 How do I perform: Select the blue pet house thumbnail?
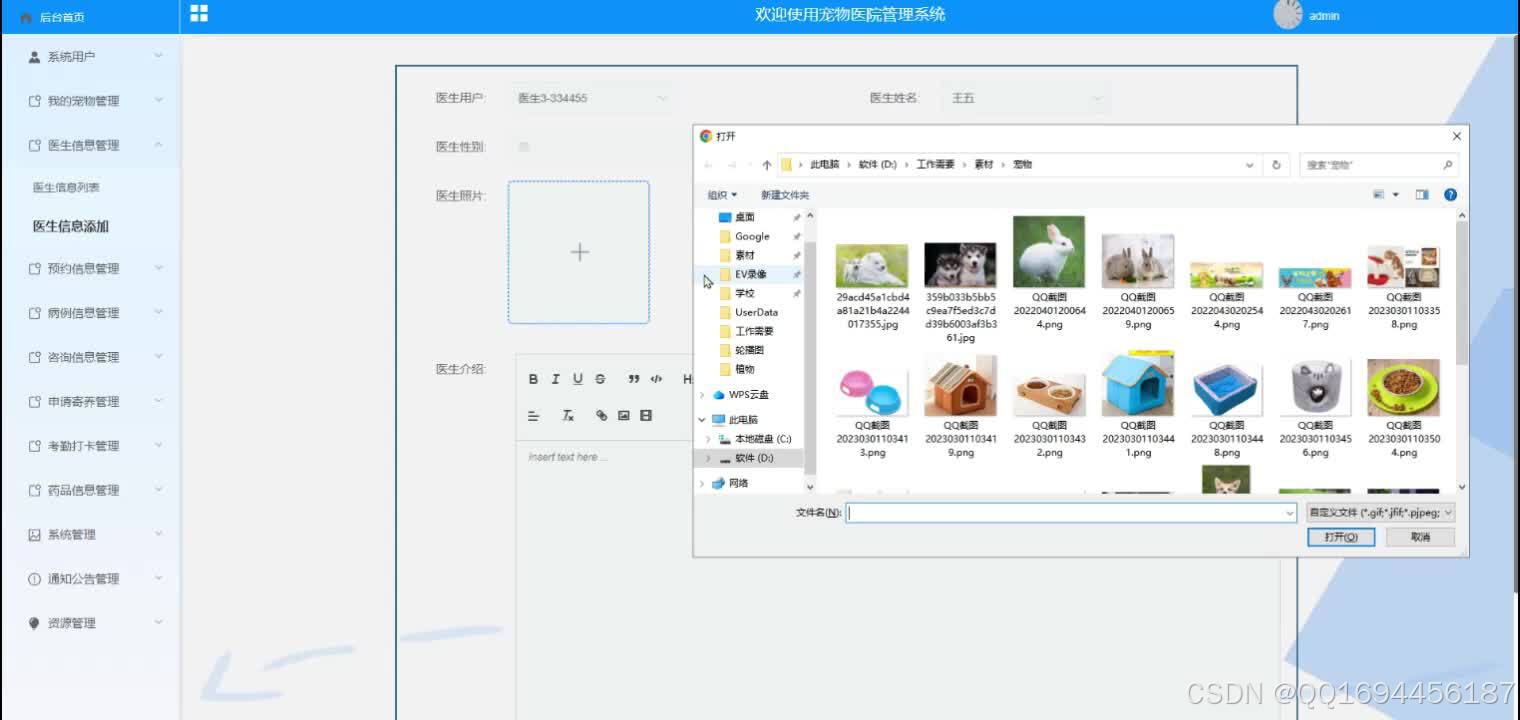[1138, 384]
